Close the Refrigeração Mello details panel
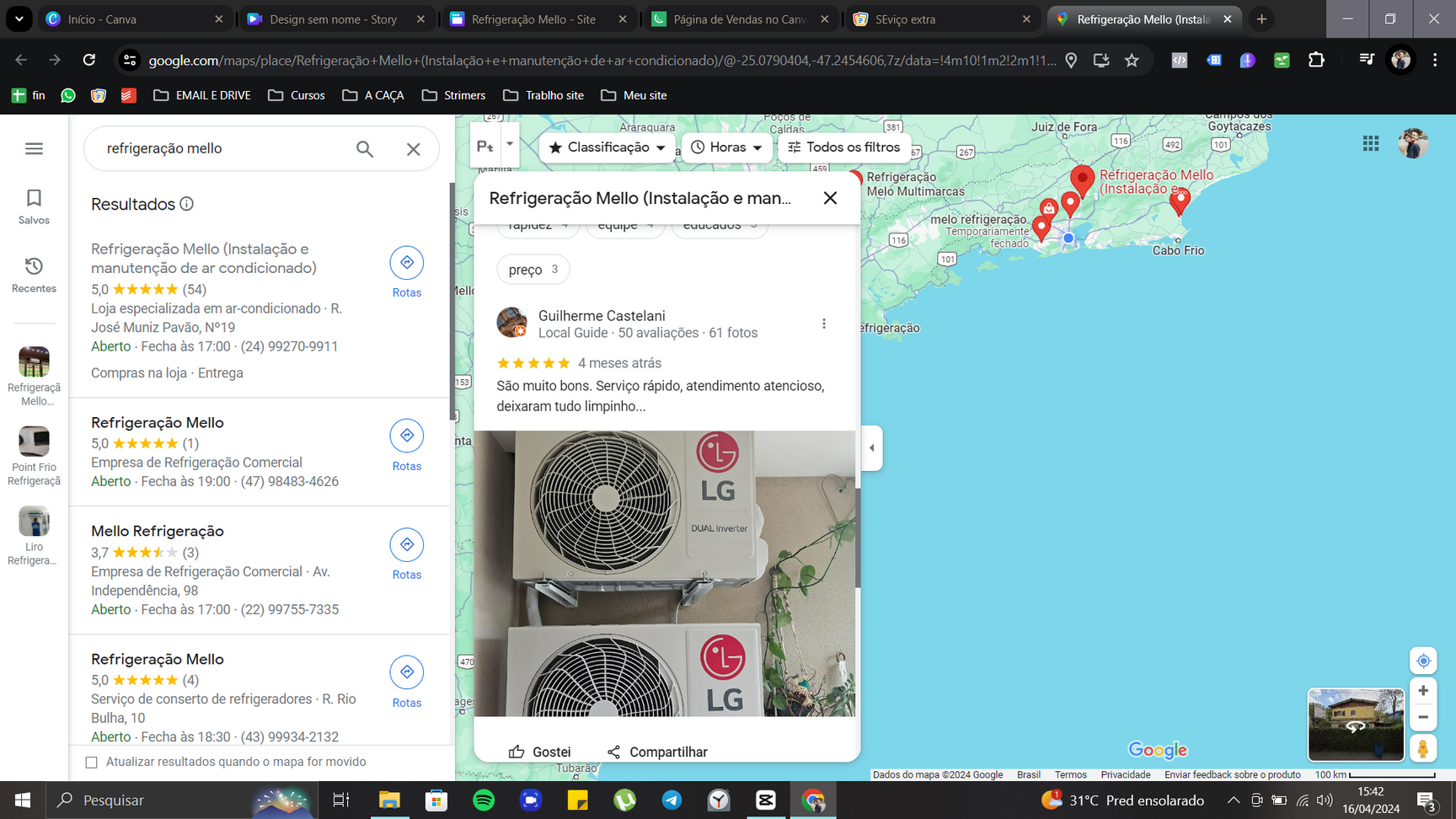1456x819 pixels. [x=830, y=197]
